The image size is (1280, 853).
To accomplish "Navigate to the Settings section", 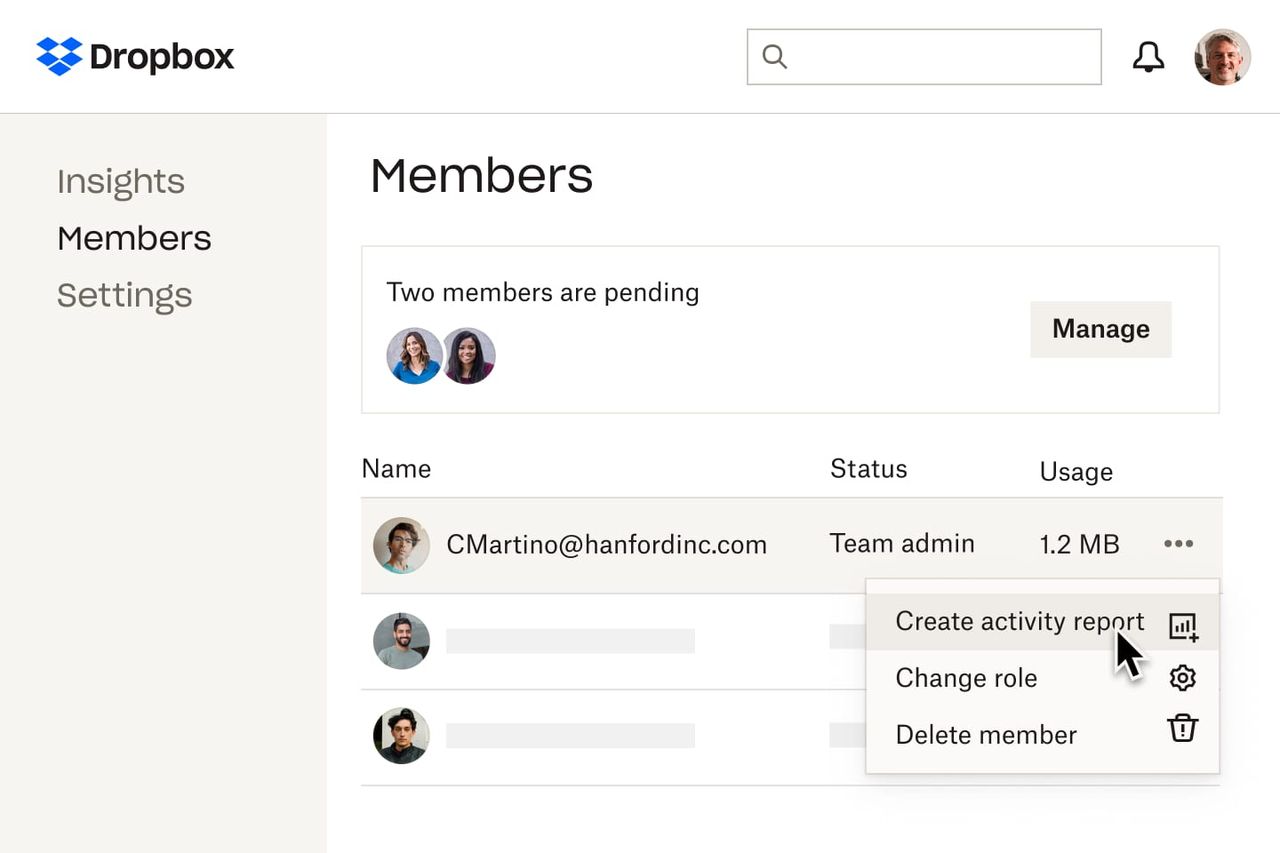I will [x=125, y=295].
